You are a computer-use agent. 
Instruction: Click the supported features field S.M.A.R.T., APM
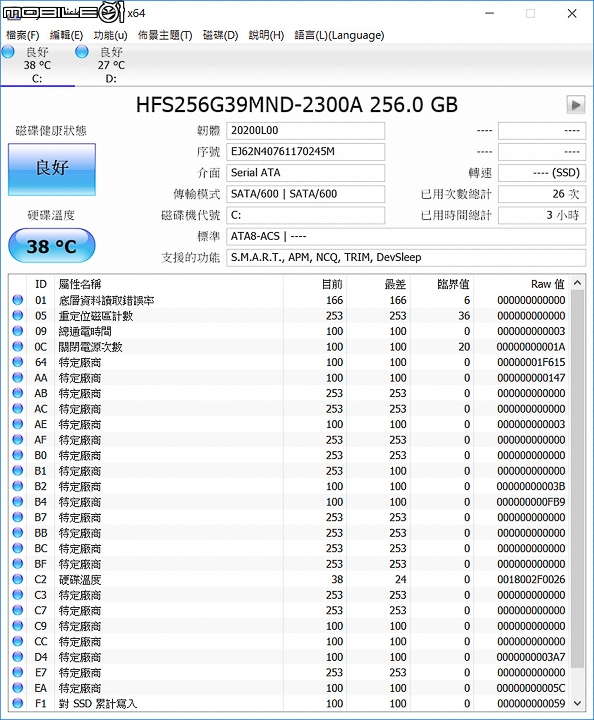click(x=406, y=258)
